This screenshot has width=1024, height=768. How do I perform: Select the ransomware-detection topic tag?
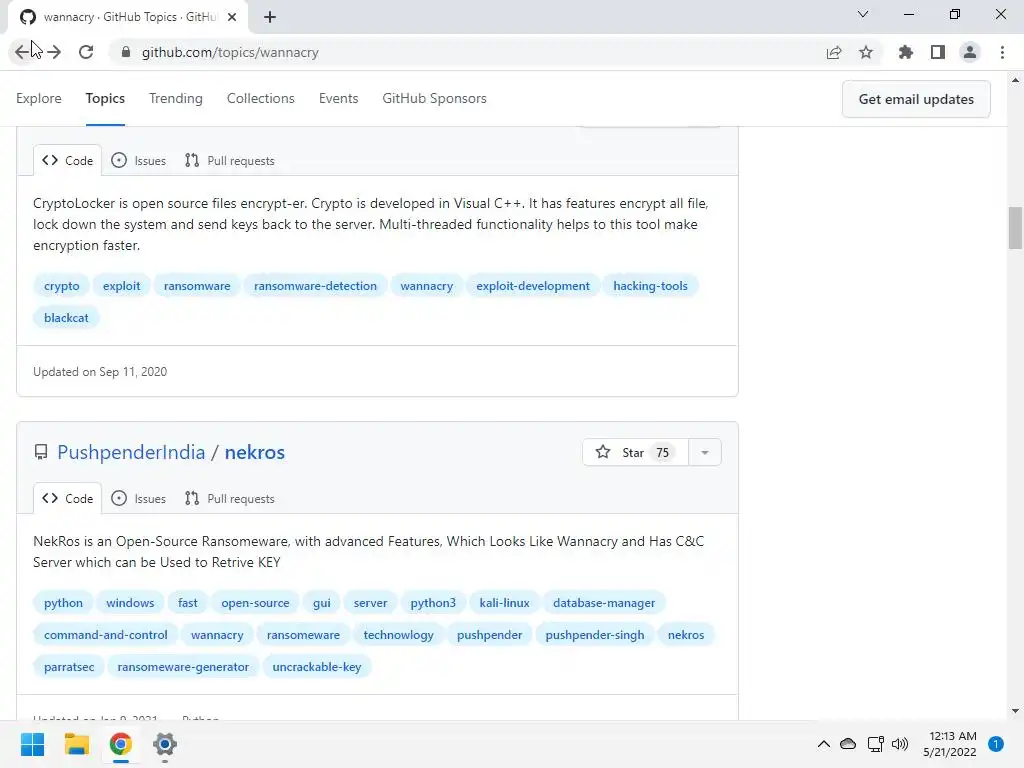(315, 286)
